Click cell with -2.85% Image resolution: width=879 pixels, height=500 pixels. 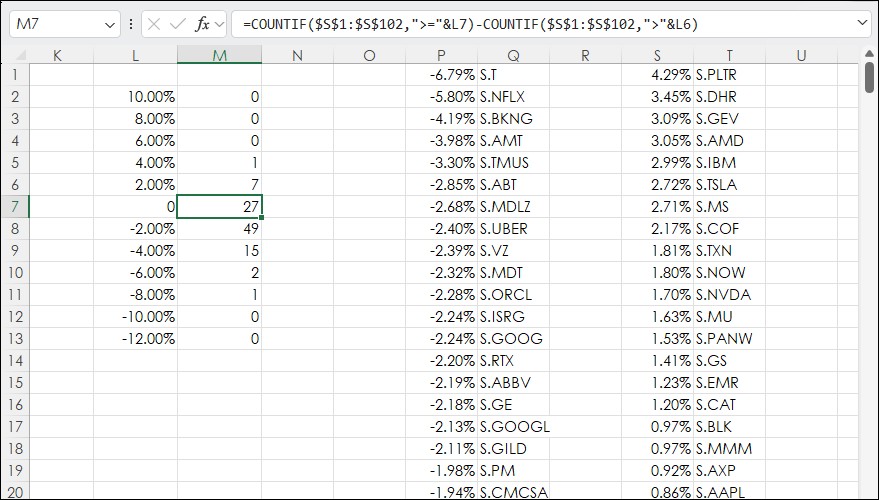pyautogui.click(x=441, y=184)
